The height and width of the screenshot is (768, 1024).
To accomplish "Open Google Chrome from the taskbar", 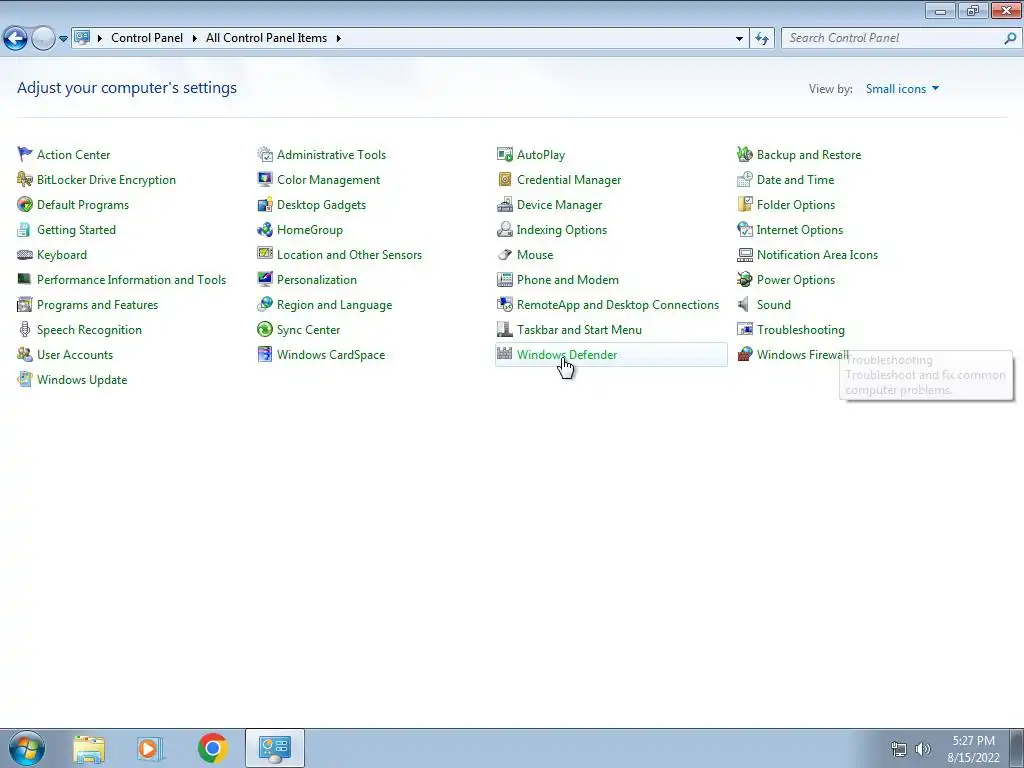I will 212,748.
